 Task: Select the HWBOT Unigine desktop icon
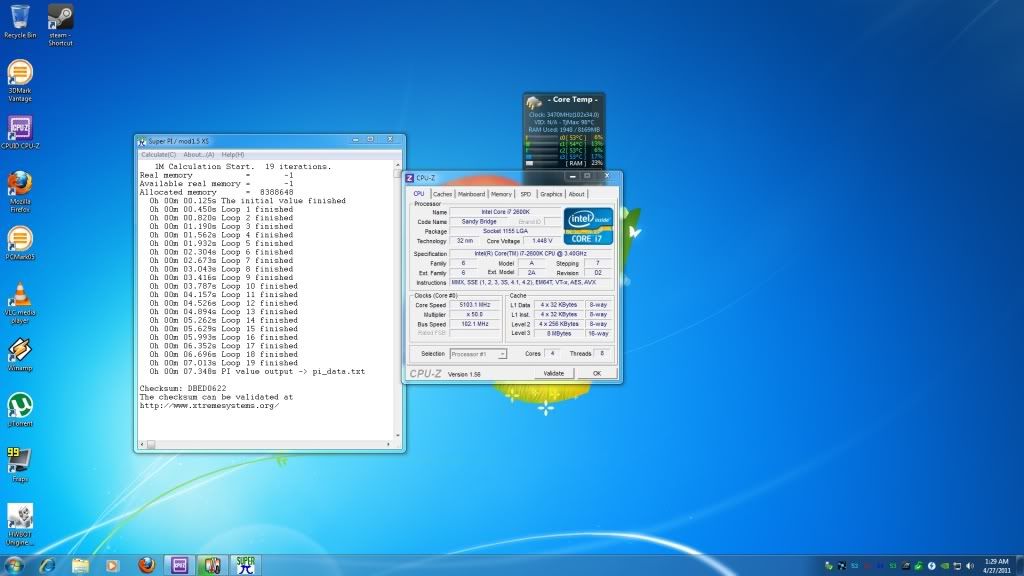(x=20, y=524)
